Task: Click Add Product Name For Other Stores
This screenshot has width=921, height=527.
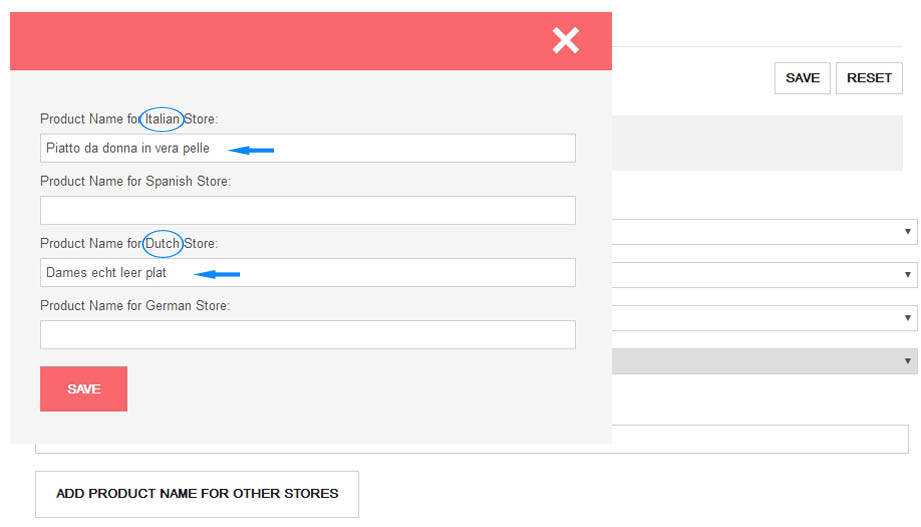Action: 197,494
